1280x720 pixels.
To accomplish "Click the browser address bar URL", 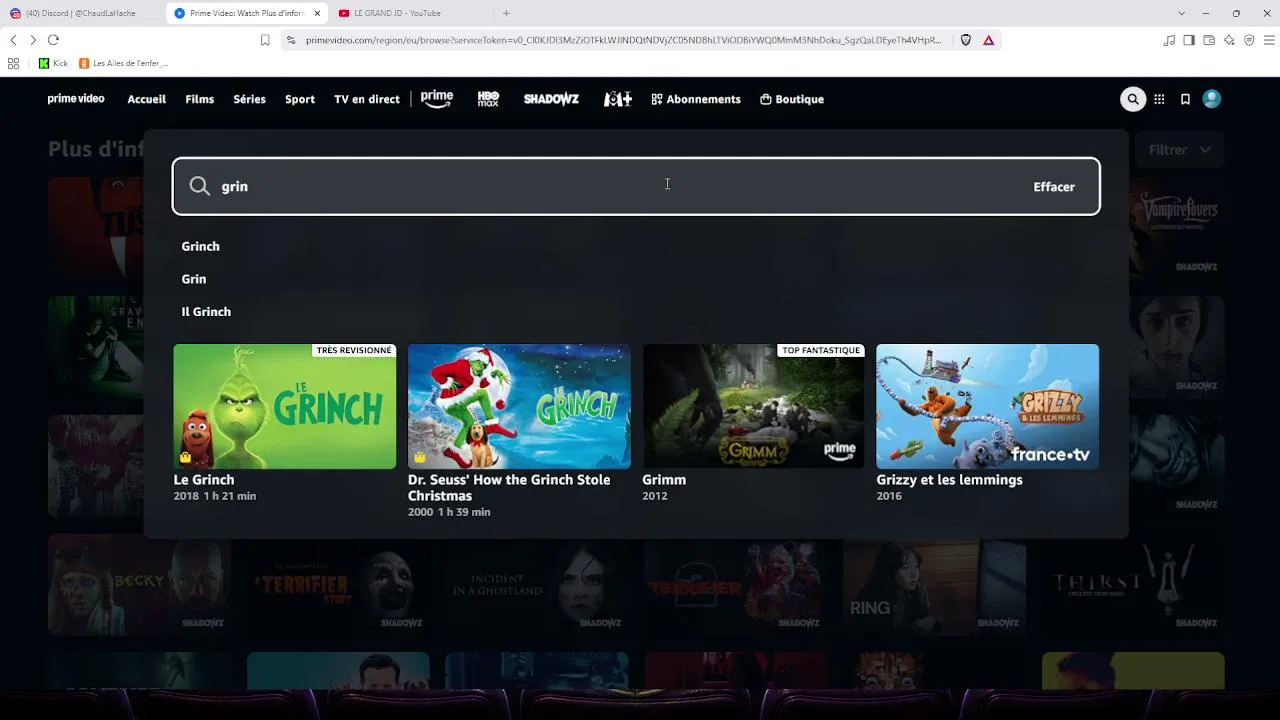I will tap(624, 40).
